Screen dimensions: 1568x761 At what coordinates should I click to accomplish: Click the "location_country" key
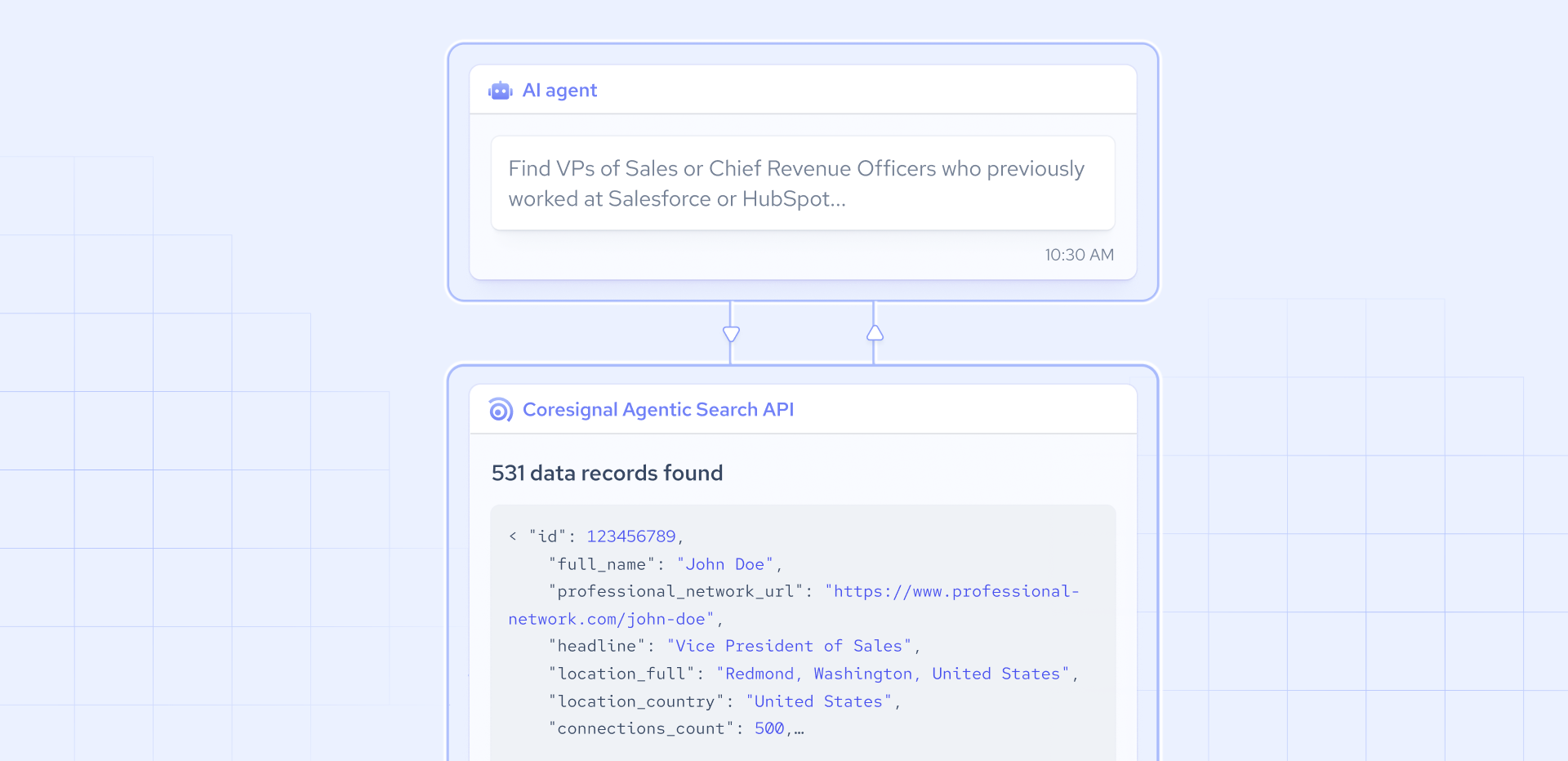coord(636,701)
